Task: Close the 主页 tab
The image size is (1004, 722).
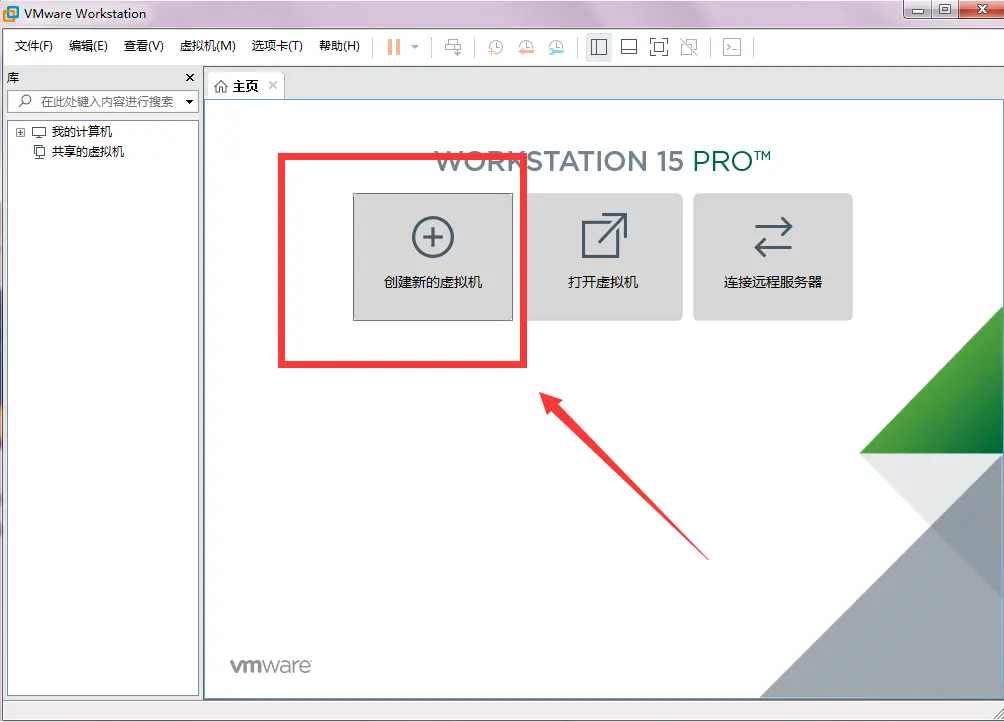Action: [273, 85]
